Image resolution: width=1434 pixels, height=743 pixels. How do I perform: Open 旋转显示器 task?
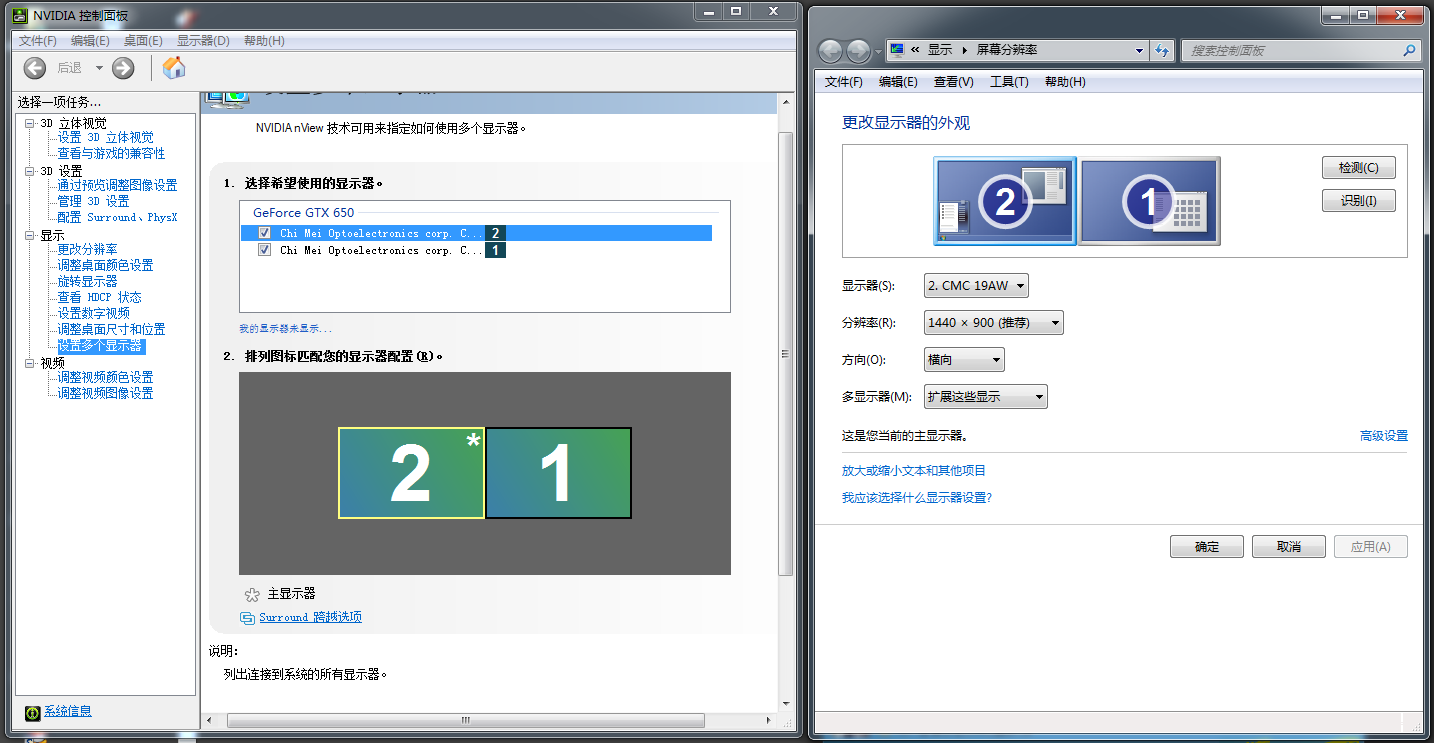(x=87, y=282)
